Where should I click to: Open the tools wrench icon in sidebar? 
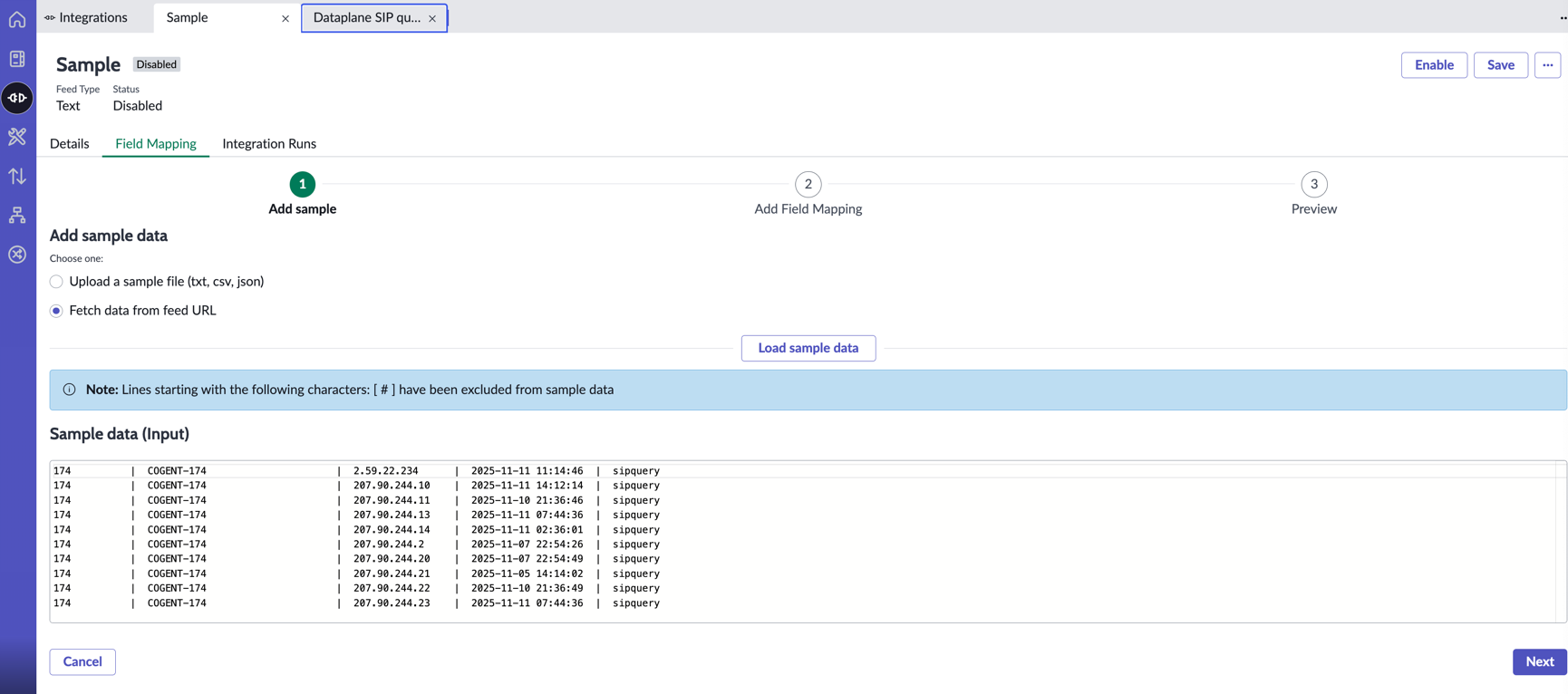(x=17, y=137)
